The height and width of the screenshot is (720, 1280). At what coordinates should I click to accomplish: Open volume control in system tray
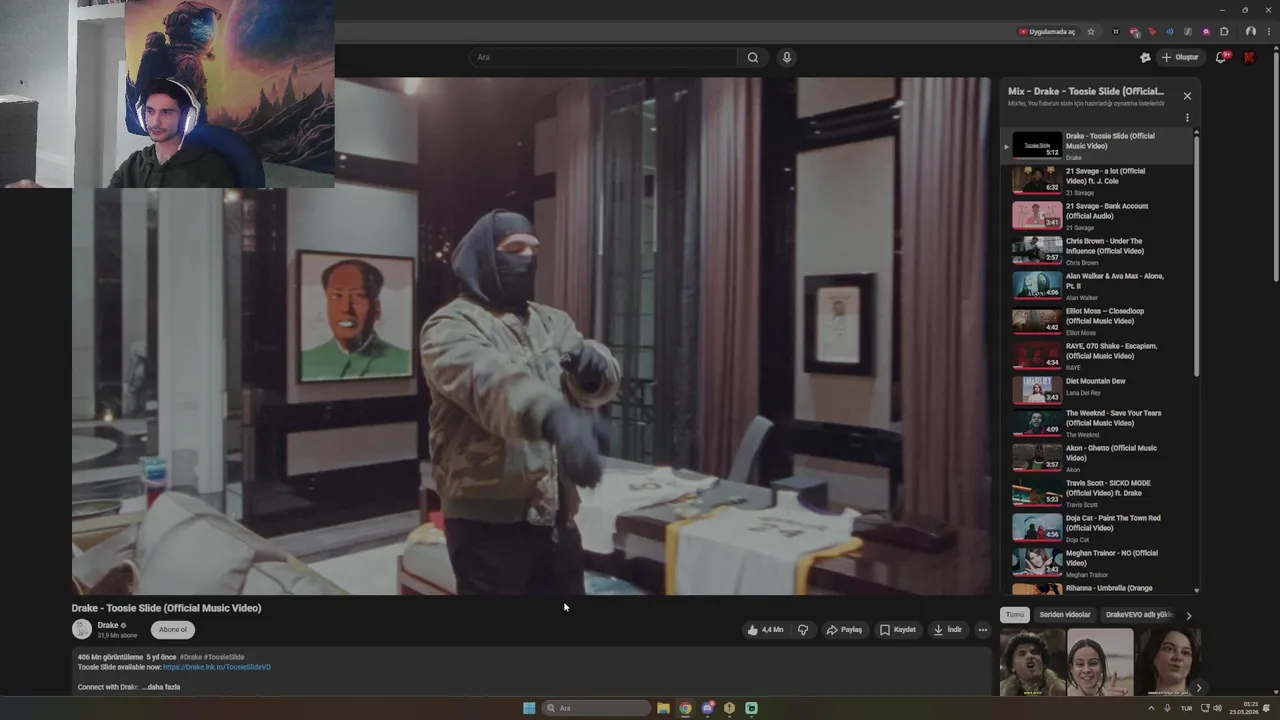click(x=1217, y=708)
